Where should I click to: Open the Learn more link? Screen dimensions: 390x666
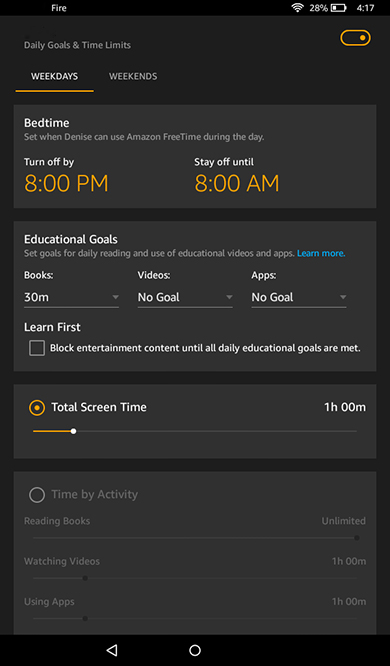click(321, 254)
